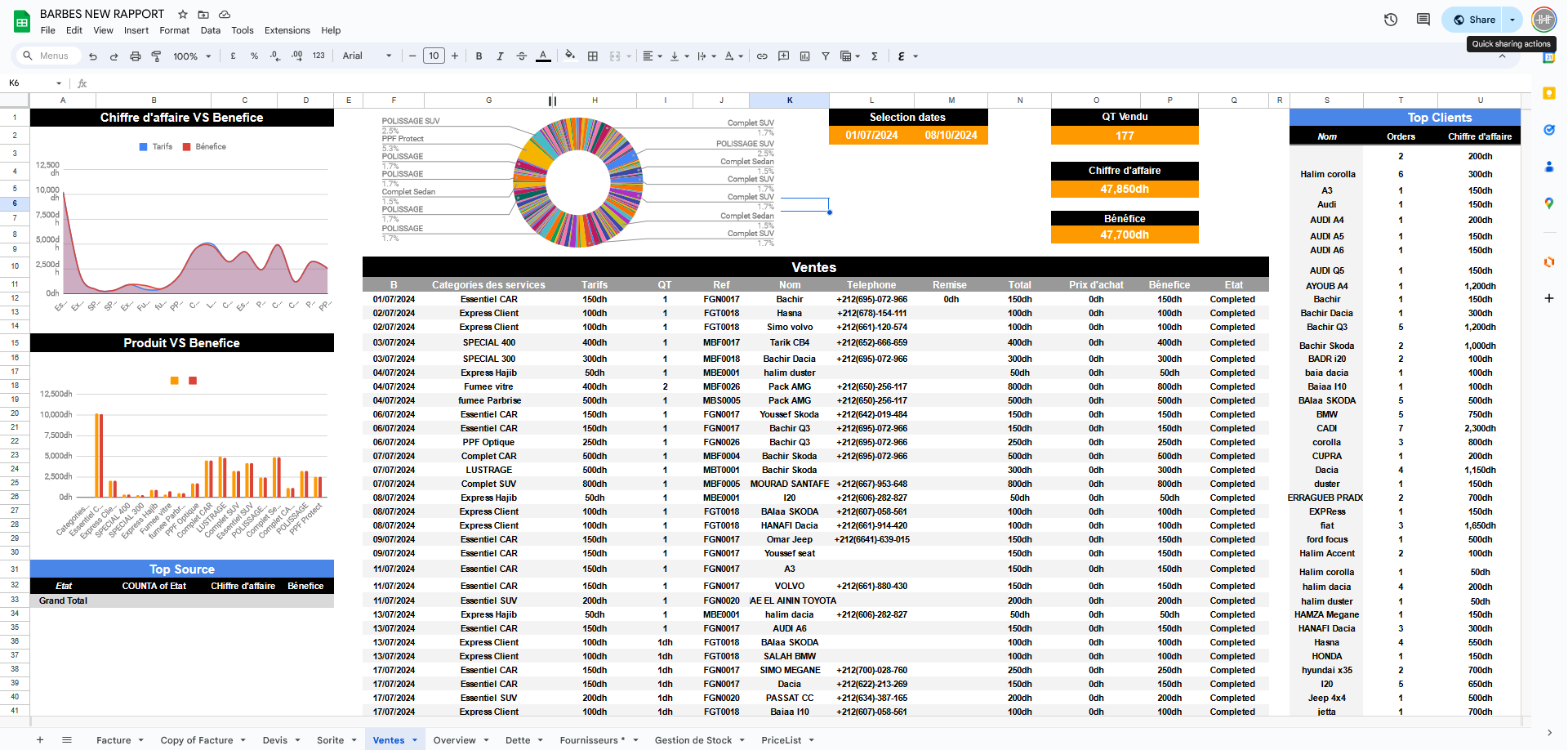Click the Print icon in the toolbar
Screen dimensions: 1568x750
[x=136, y=56]
